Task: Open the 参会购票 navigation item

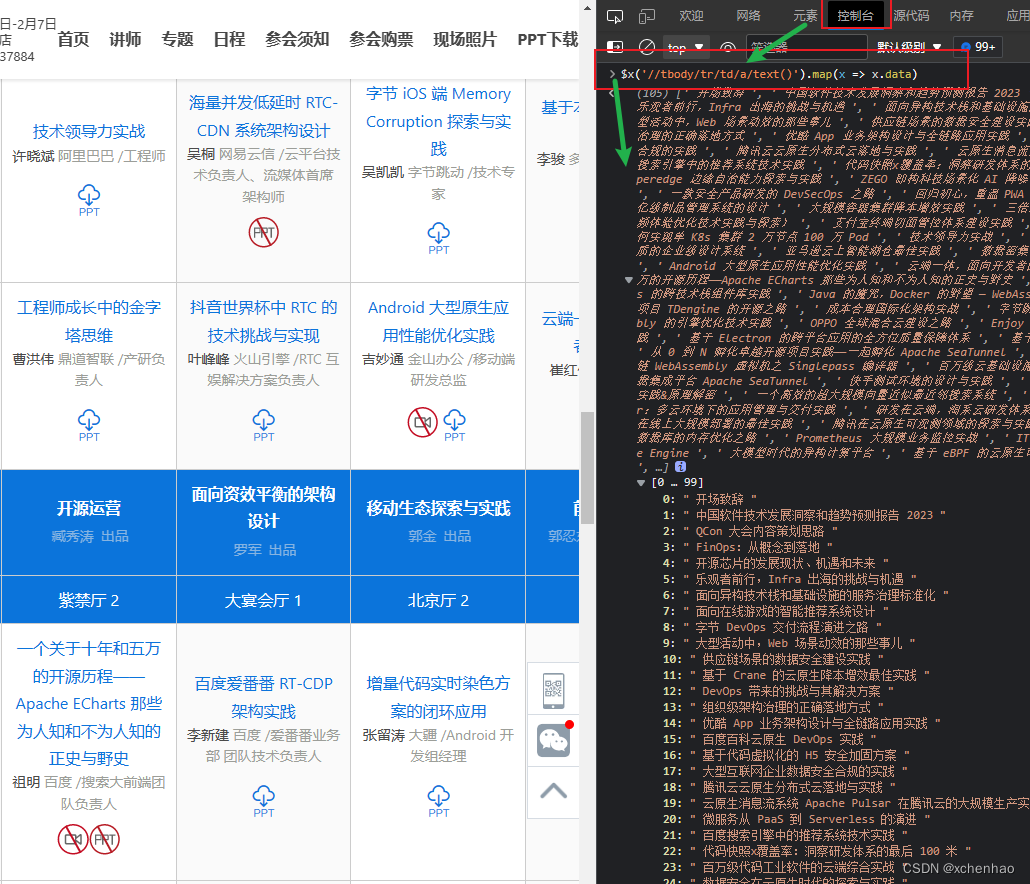Action: 381,39
